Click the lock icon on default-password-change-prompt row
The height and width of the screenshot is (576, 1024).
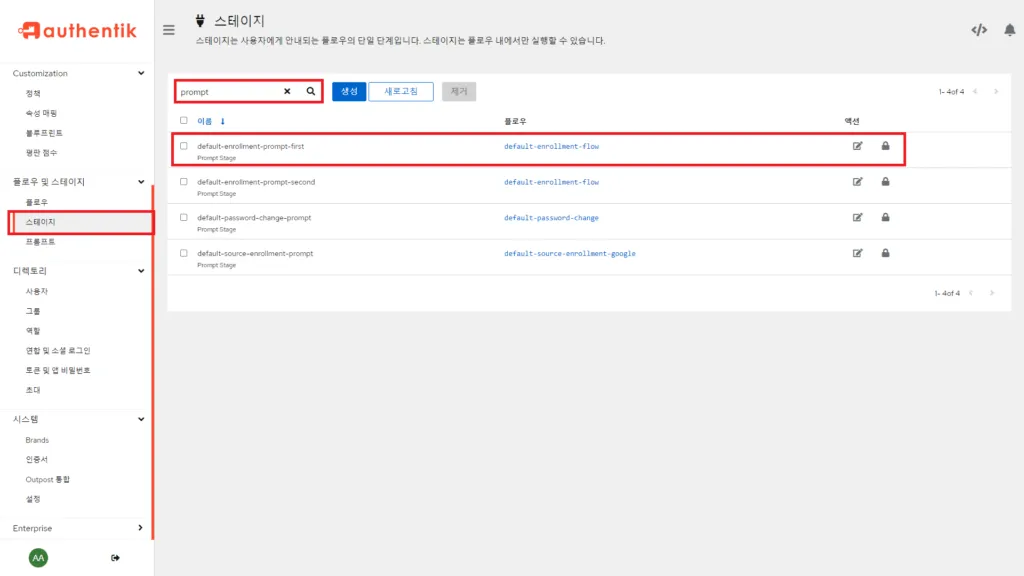[885, 217]
